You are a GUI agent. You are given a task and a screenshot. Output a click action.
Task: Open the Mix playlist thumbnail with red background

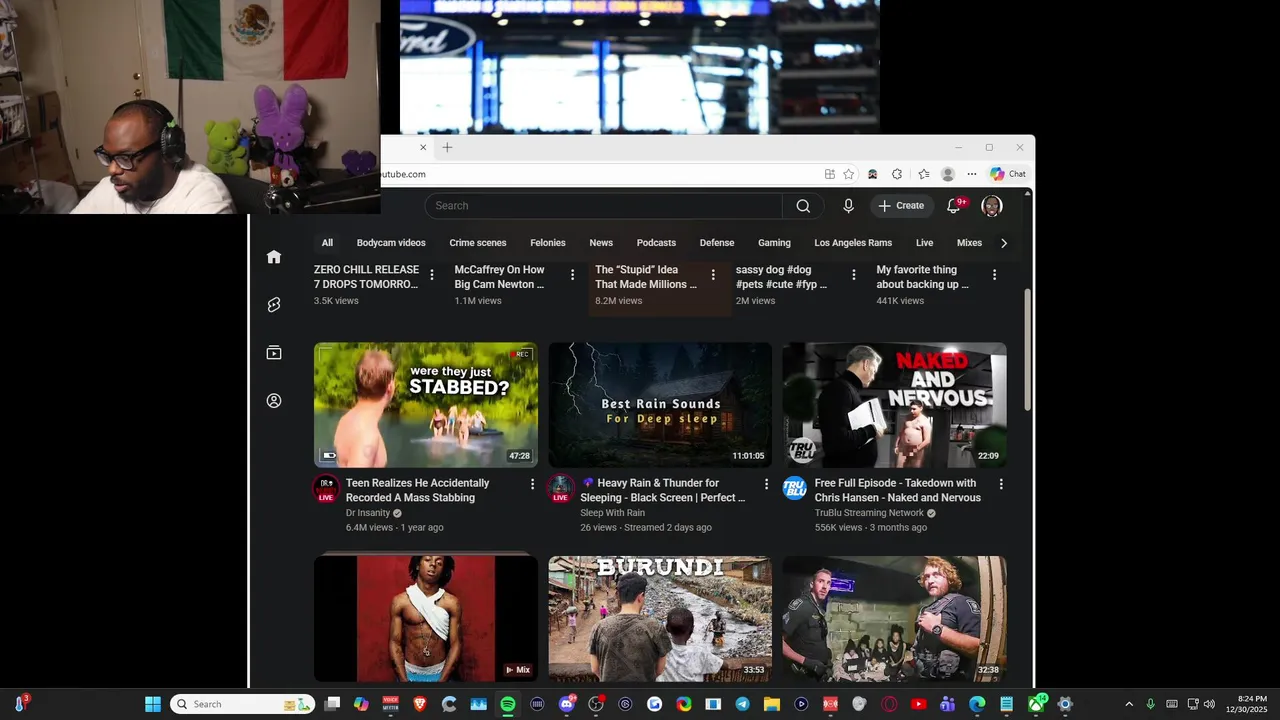(426, 619)
